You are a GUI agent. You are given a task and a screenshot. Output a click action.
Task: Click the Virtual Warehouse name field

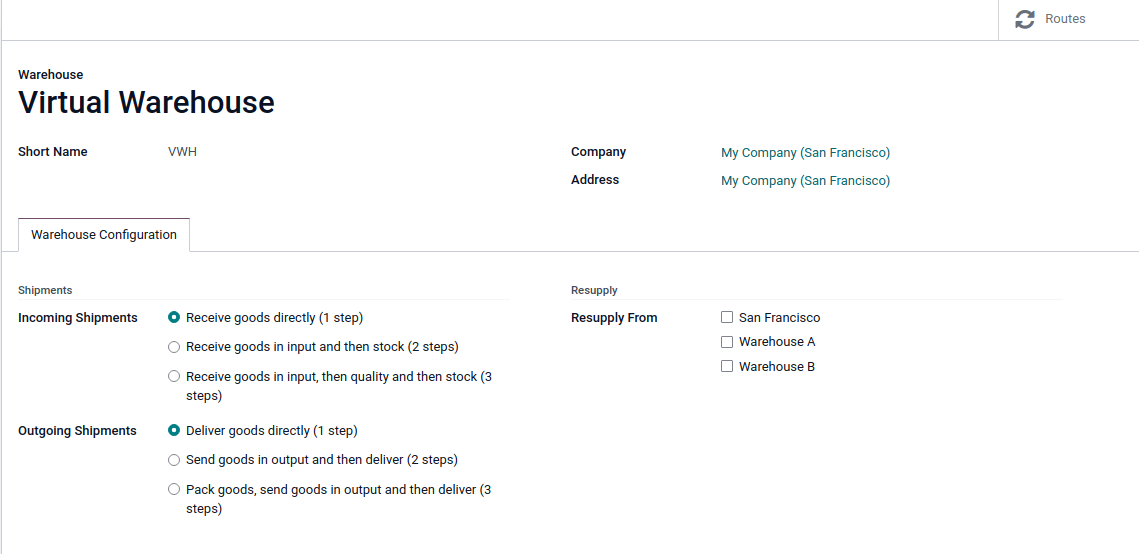(x=147, y=102)
